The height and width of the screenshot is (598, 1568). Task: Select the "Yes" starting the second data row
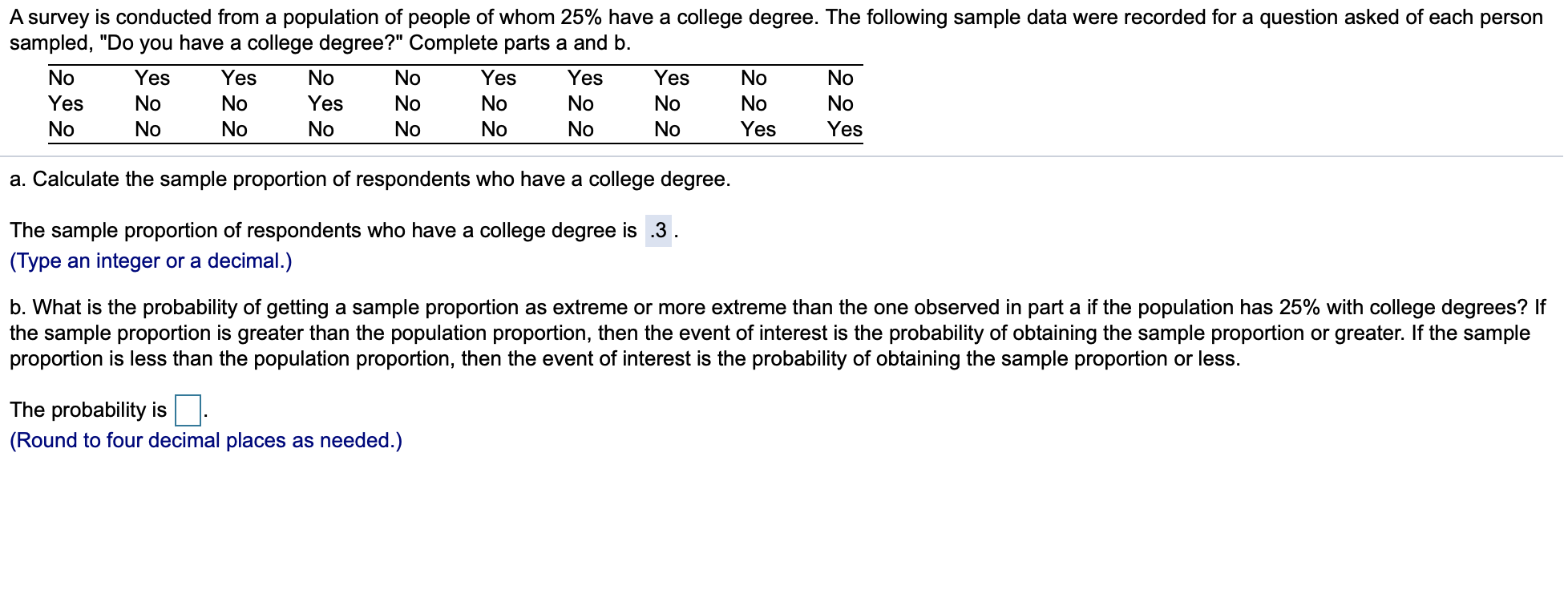point(66,103)
